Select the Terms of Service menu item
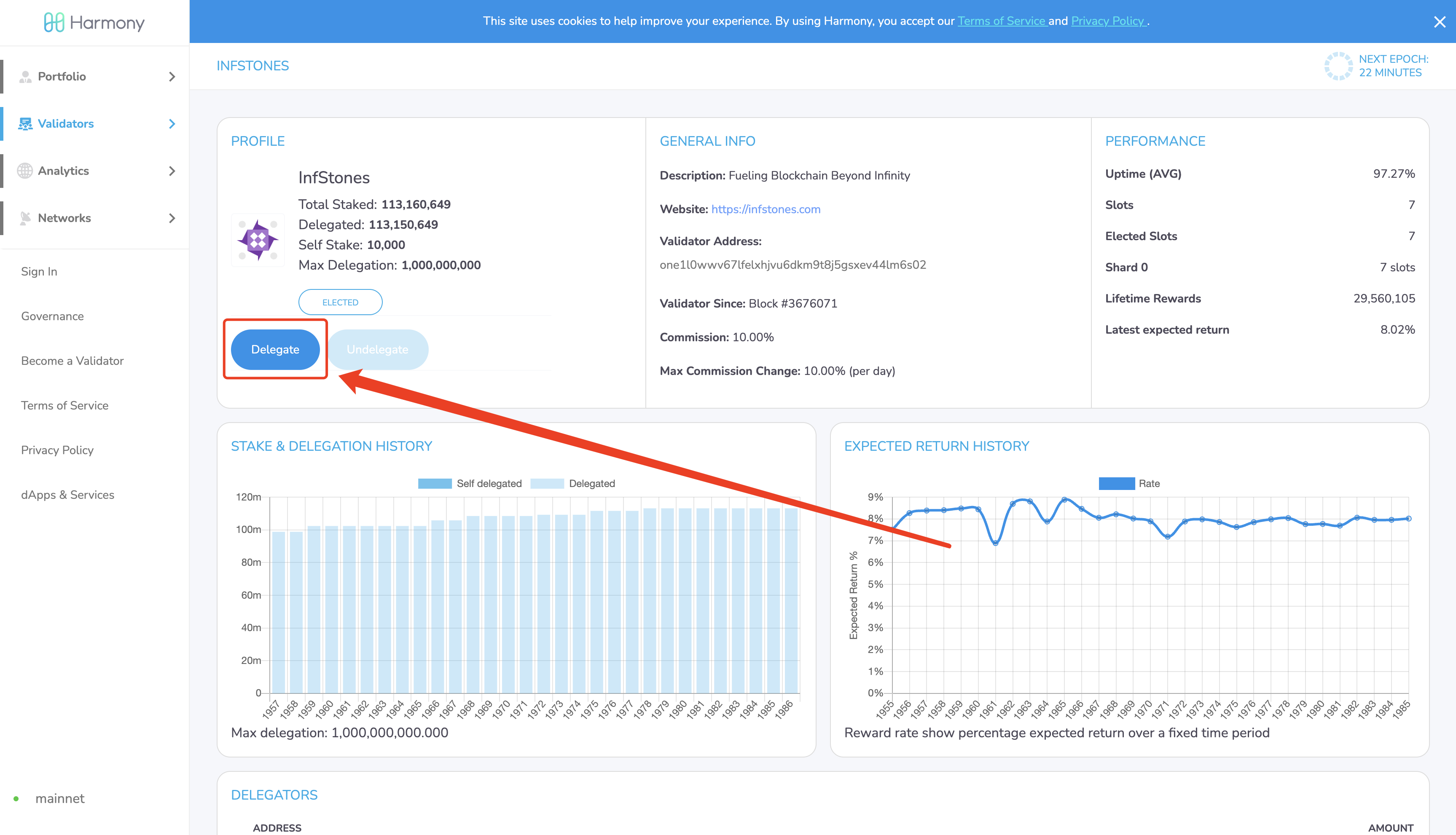The image size is (1456, 835). tap(65, 405)
